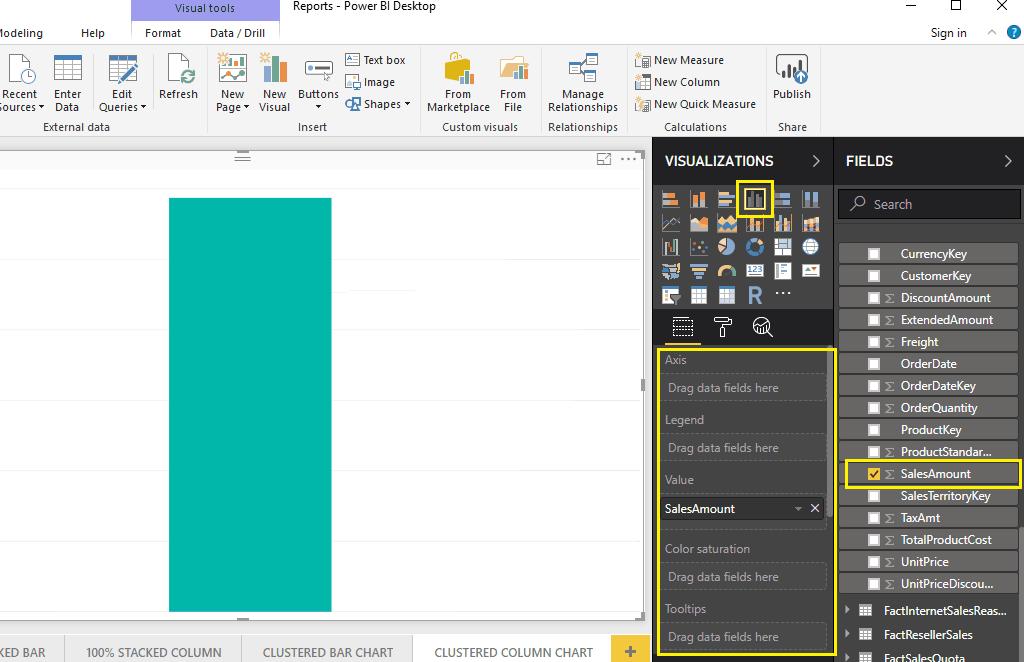Choose the donut chart visual
The width and height of the screenshot is (1024, 662).
point(755,247)
